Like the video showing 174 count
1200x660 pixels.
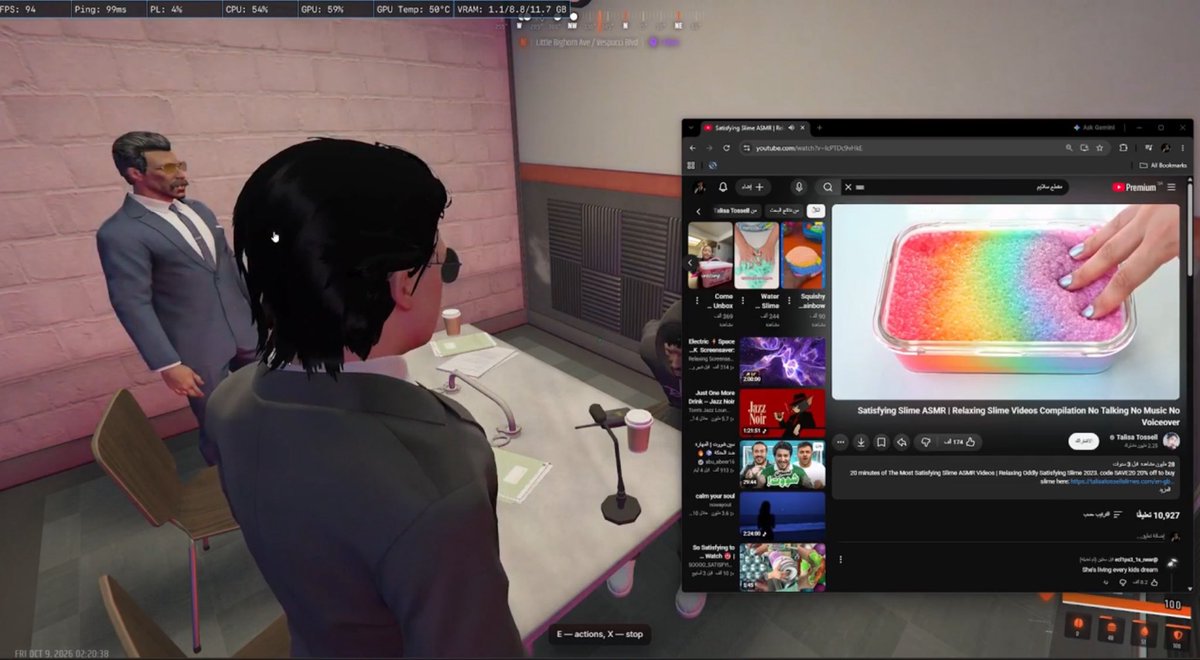[962, 441]
